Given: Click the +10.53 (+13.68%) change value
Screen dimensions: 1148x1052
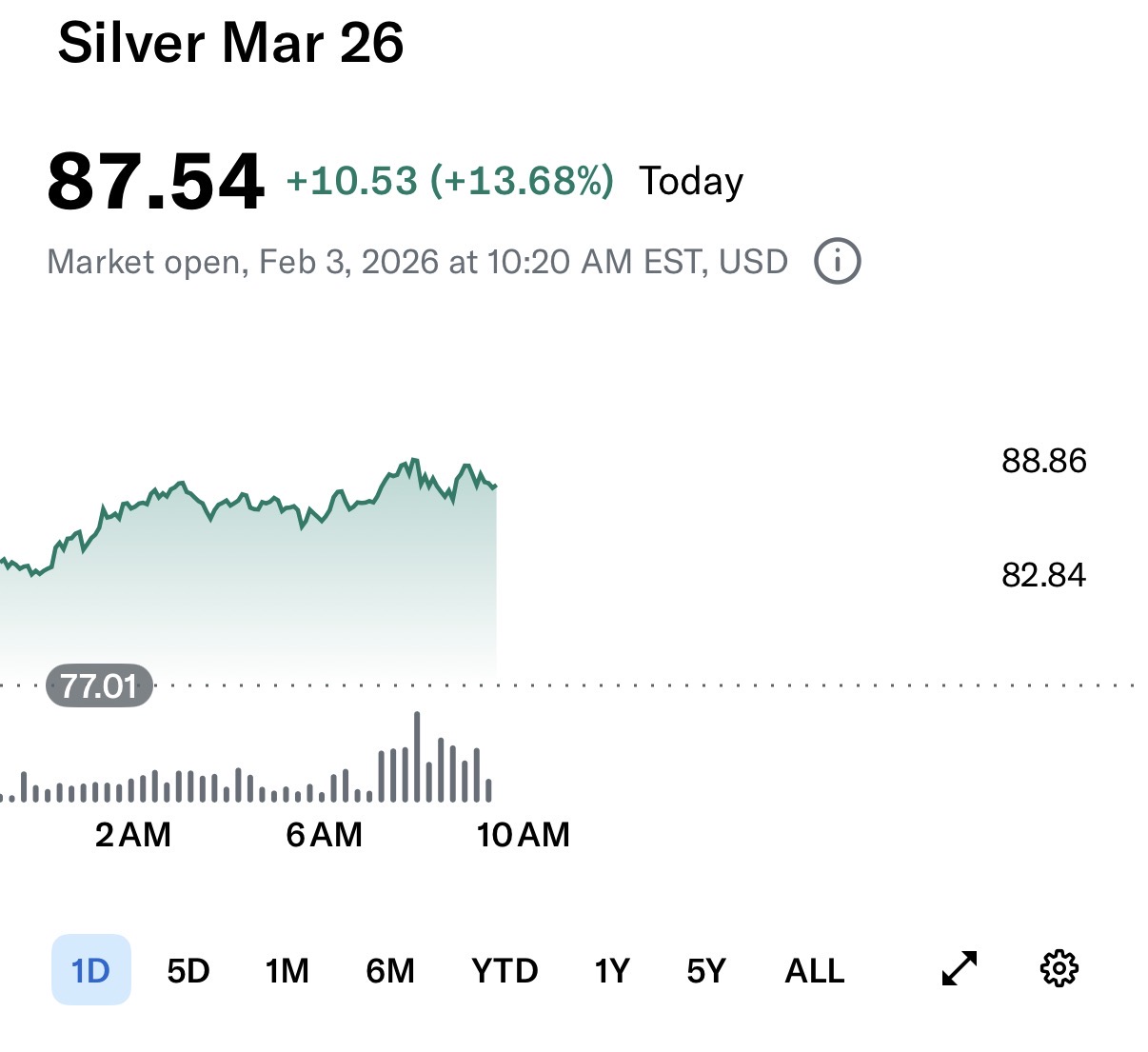Looking at the screenshot, I should pyautogui.click(x=449, y=181).
